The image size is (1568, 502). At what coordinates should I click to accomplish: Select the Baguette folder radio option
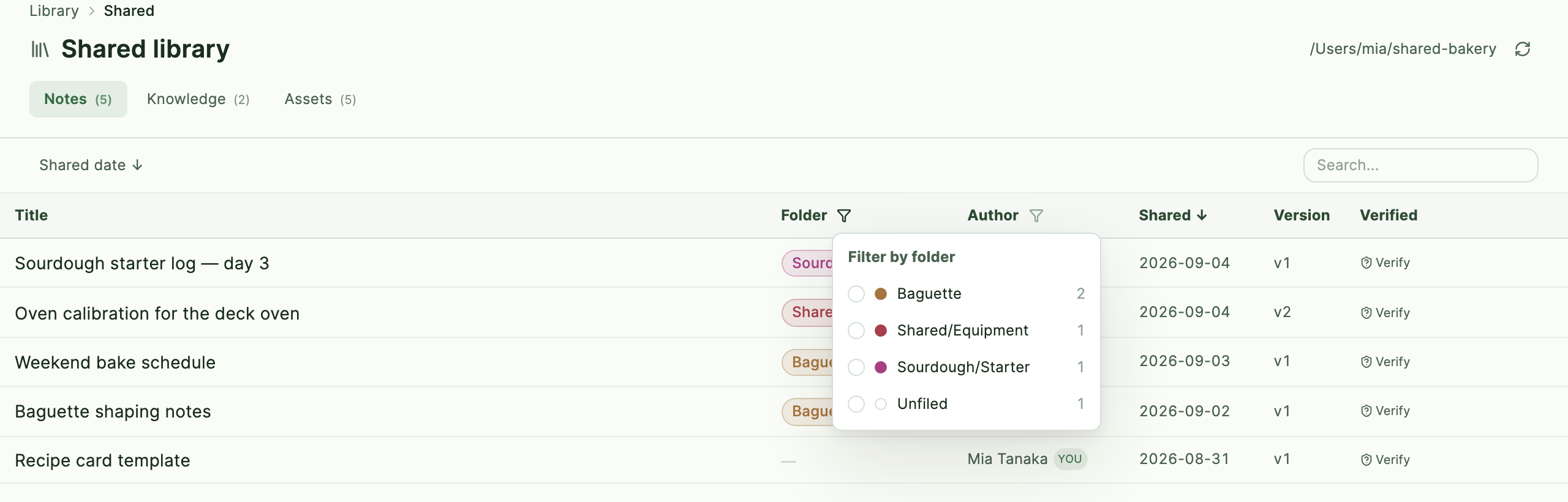[x=856, y=294]
